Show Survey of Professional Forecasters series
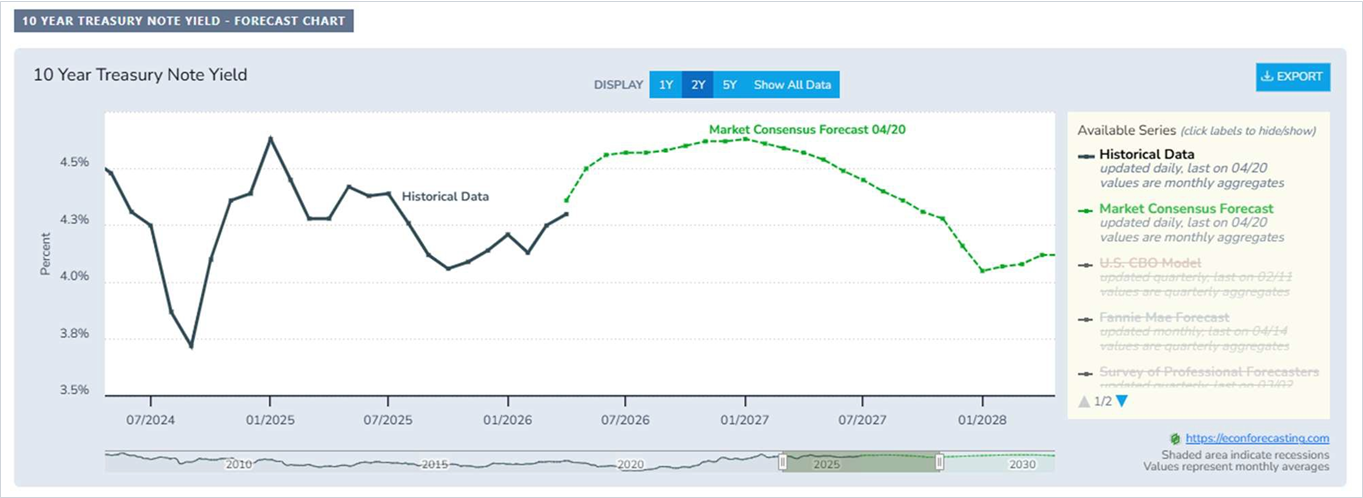 coord(1208,372)
